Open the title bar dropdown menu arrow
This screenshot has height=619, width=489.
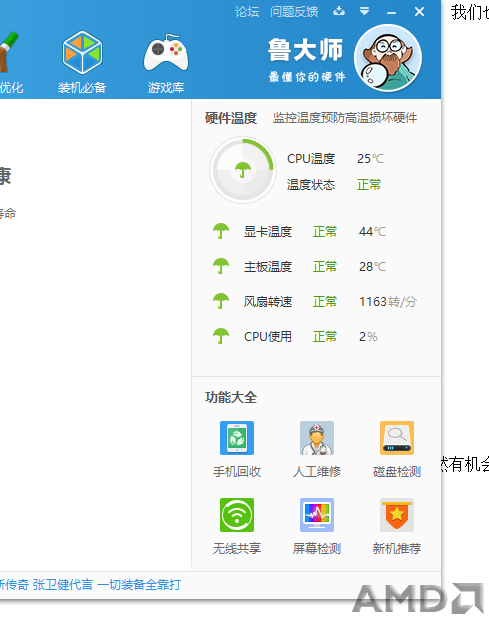tap(364, 11)
